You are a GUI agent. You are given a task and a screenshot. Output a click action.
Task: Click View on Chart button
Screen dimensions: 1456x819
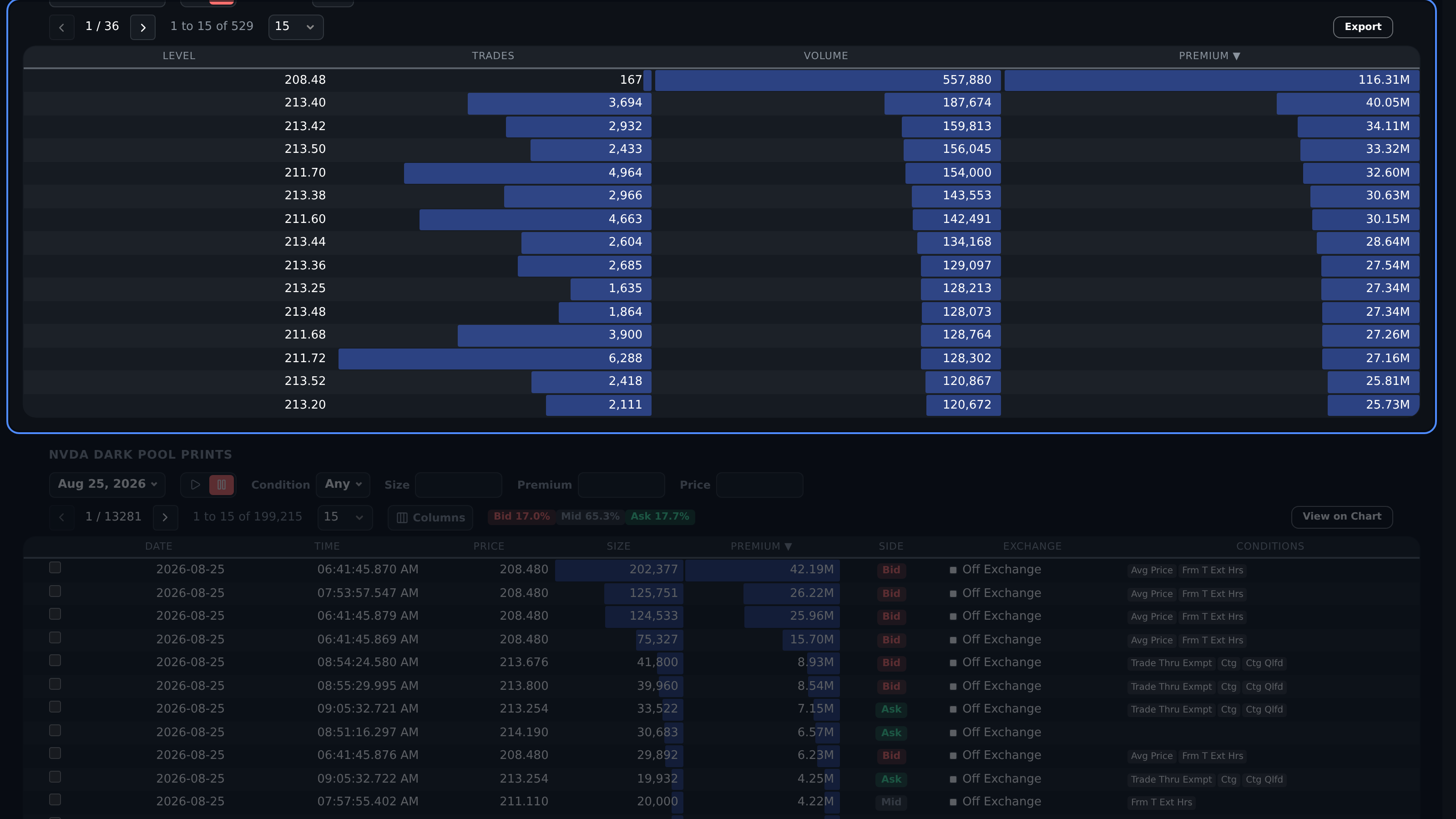click(1342, 516)
